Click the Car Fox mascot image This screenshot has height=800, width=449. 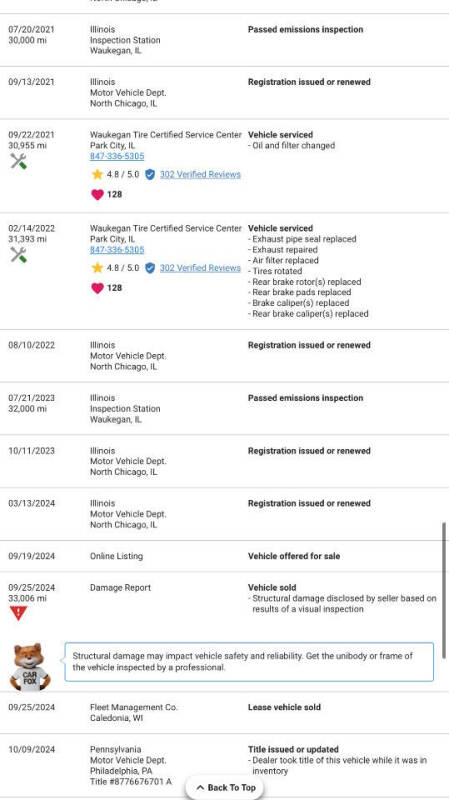tap(30, 667)
